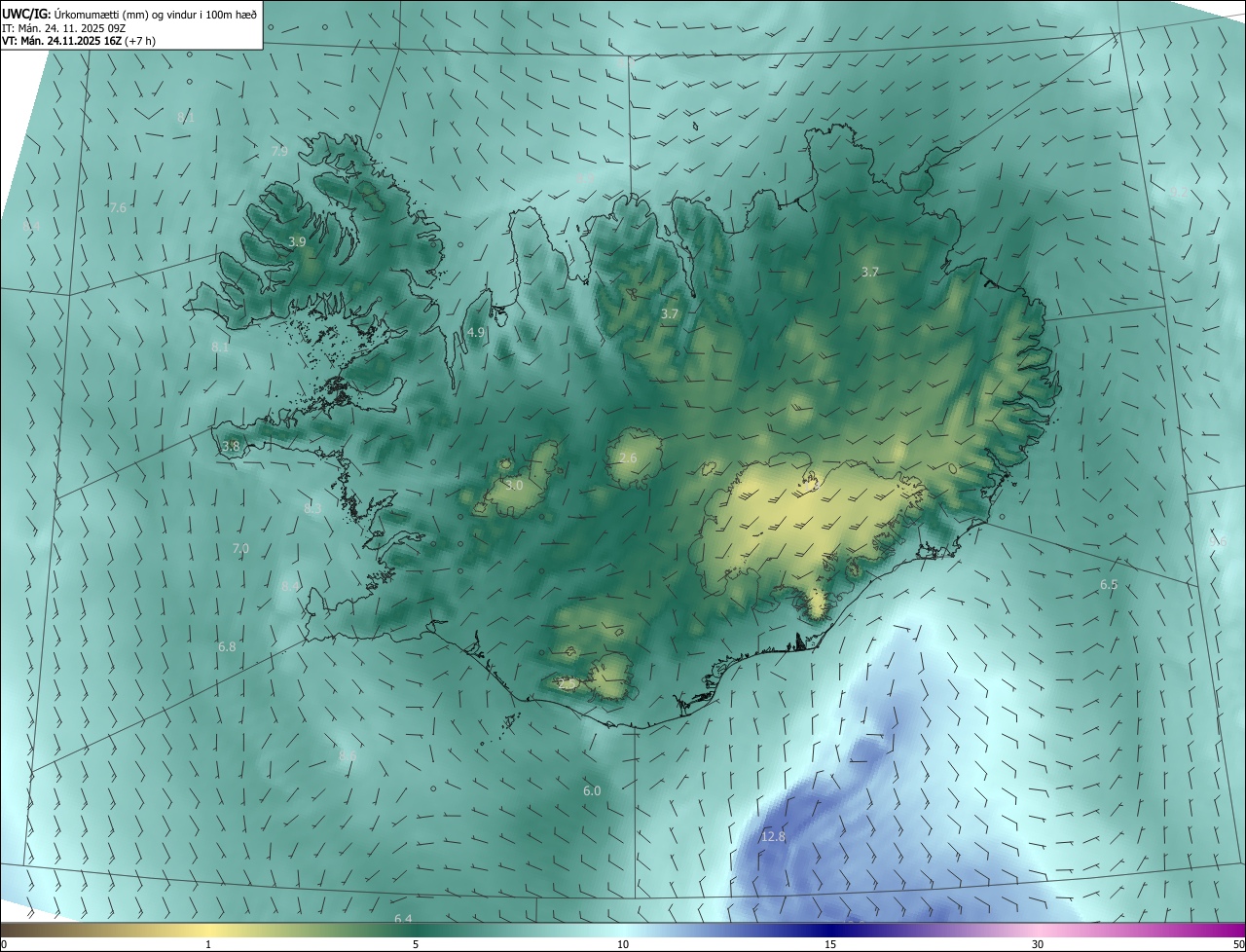The image size is (1246, 952).
Task: Click the colorbar tick label 5
Action: pos(416,945)
